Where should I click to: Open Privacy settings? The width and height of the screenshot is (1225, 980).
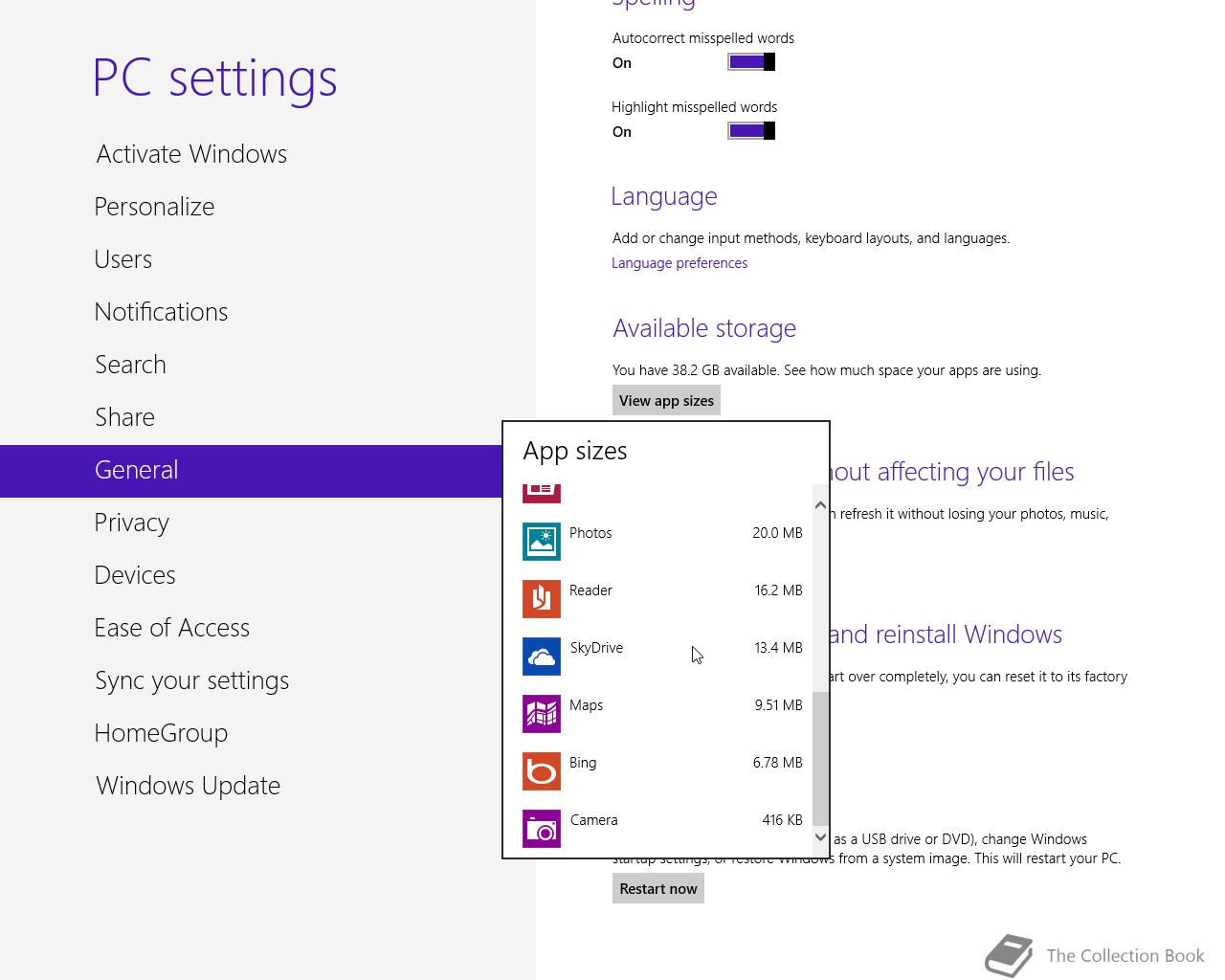tap(132, 523)
